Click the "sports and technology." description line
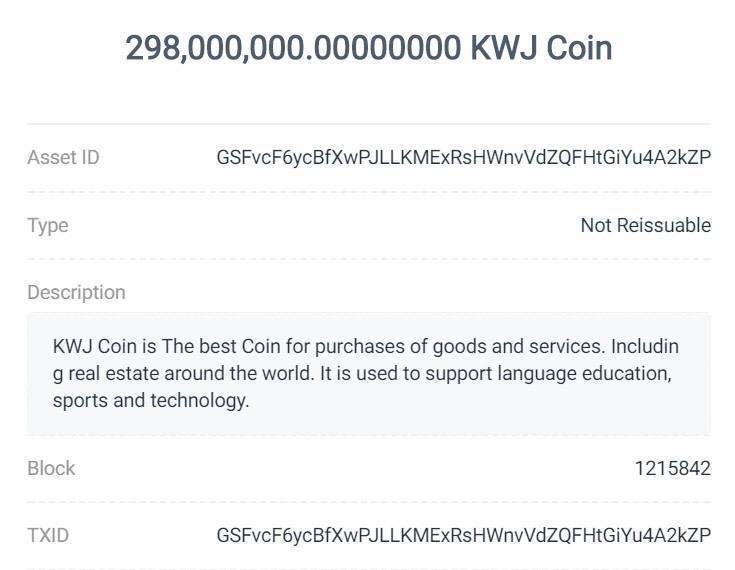 tap(150, 400)
